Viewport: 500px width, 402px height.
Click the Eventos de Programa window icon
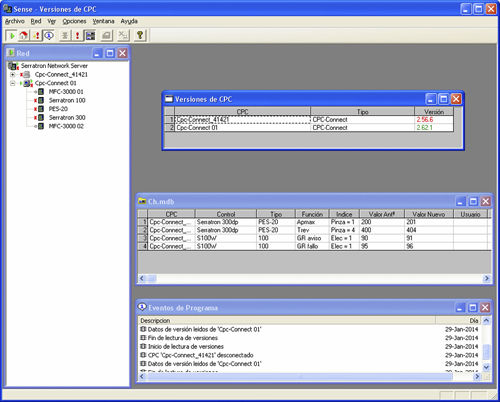pos(142,307)
